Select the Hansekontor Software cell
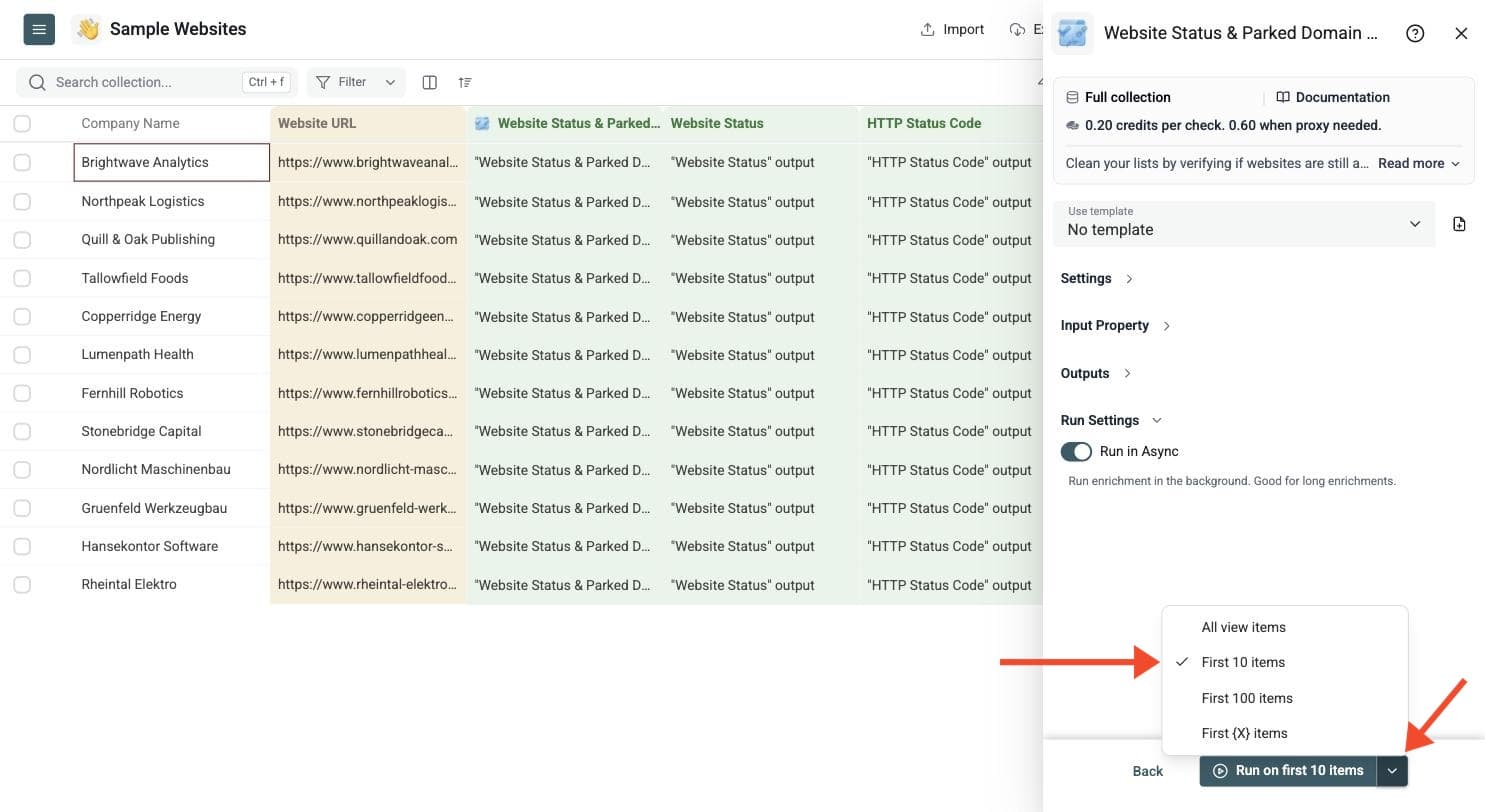Image resolution: width=1485 pixels, height=812 pixels. tap(172, 546)
